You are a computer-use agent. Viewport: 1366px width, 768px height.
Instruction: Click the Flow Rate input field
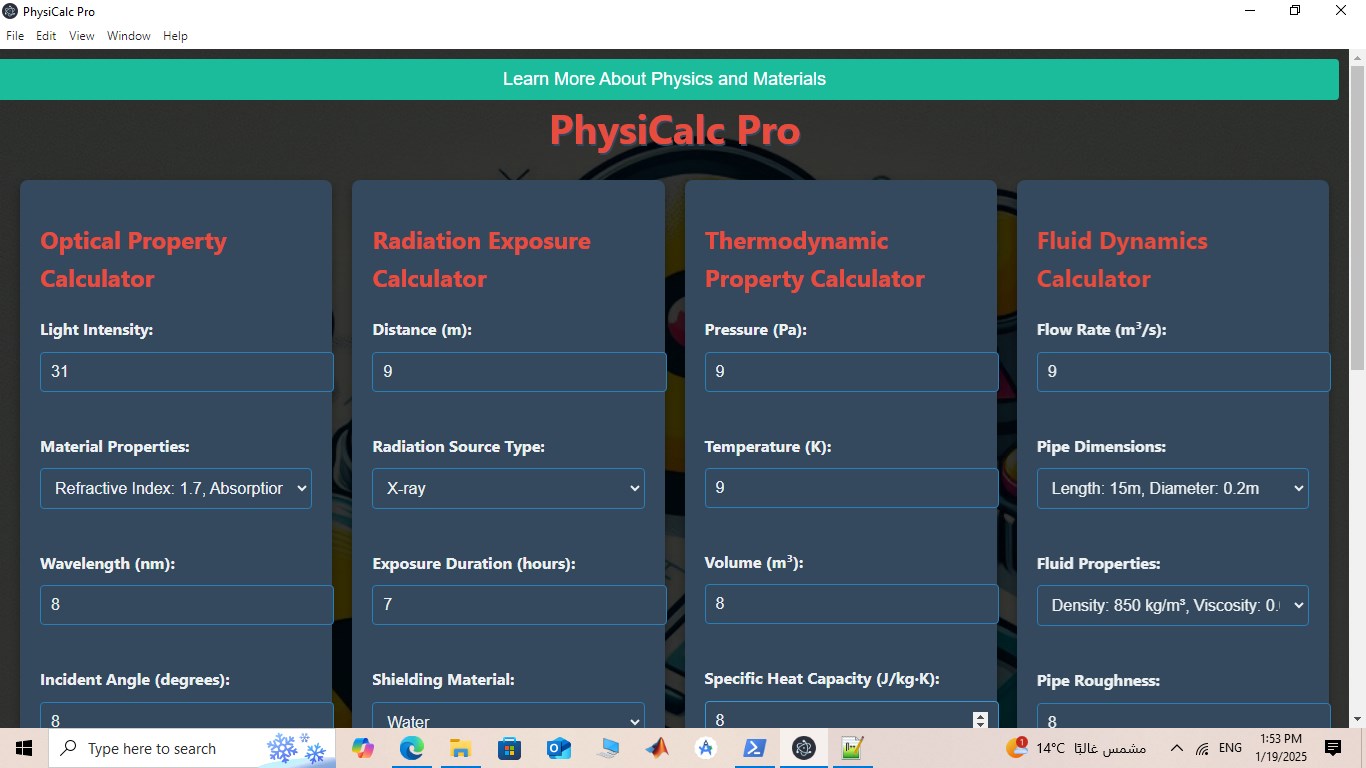coord(1183,371)
